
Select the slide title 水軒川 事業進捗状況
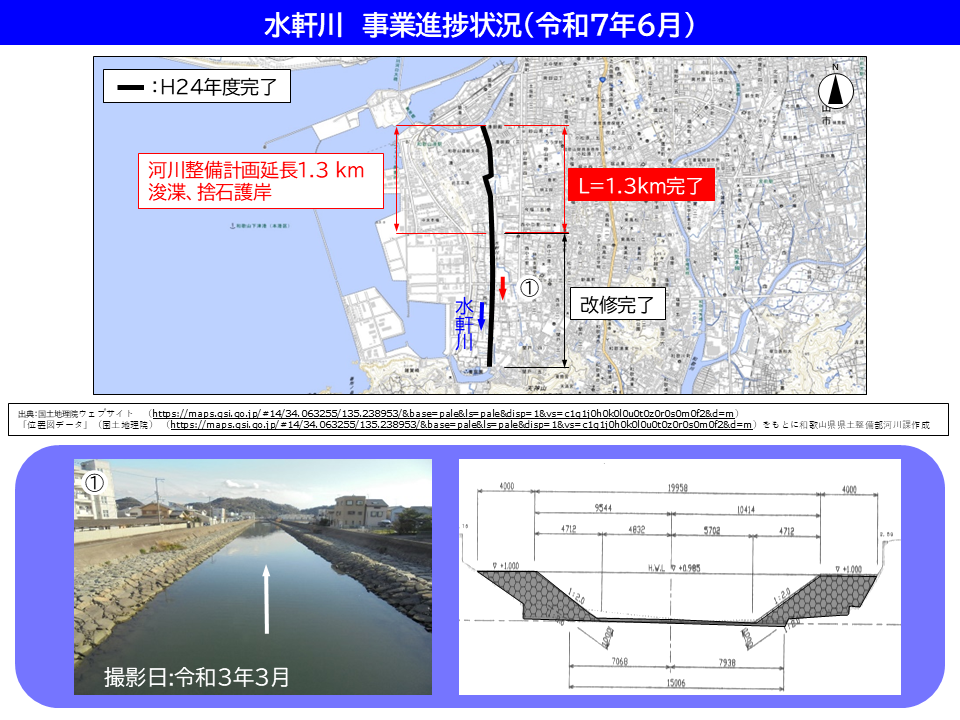pyautogui.click(x=480, y=24)
